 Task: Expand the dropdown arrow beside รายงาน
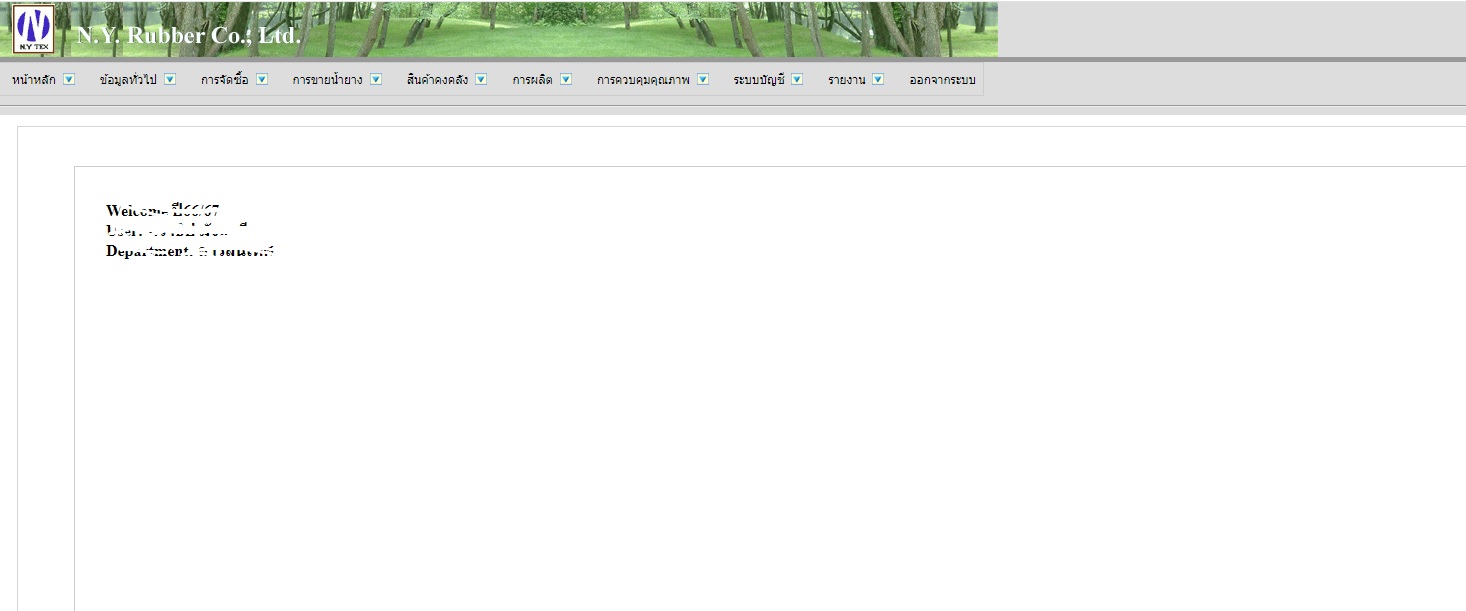click(878, 80)
